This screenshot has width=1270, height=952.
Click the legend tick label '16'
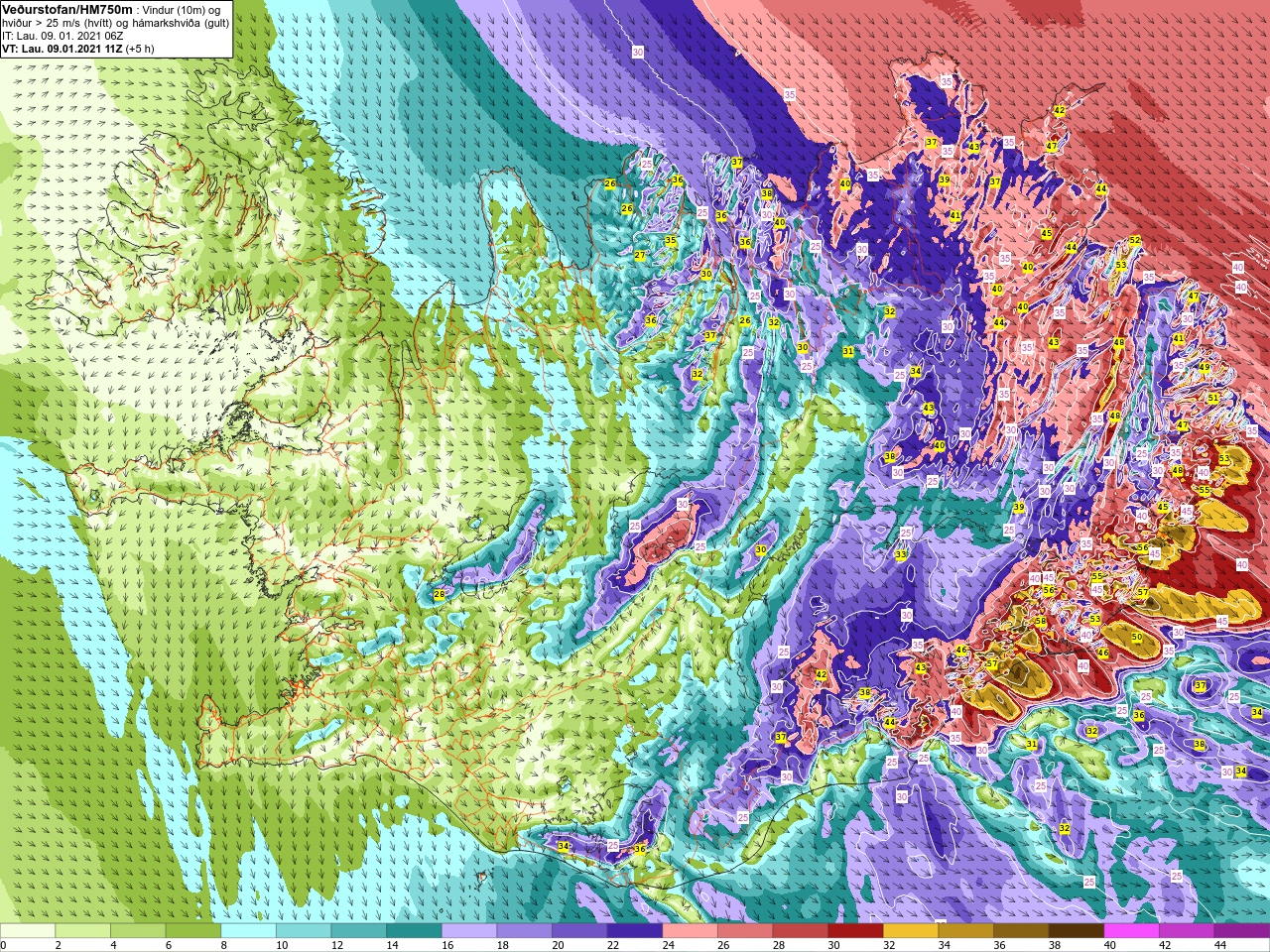[447, 945]
